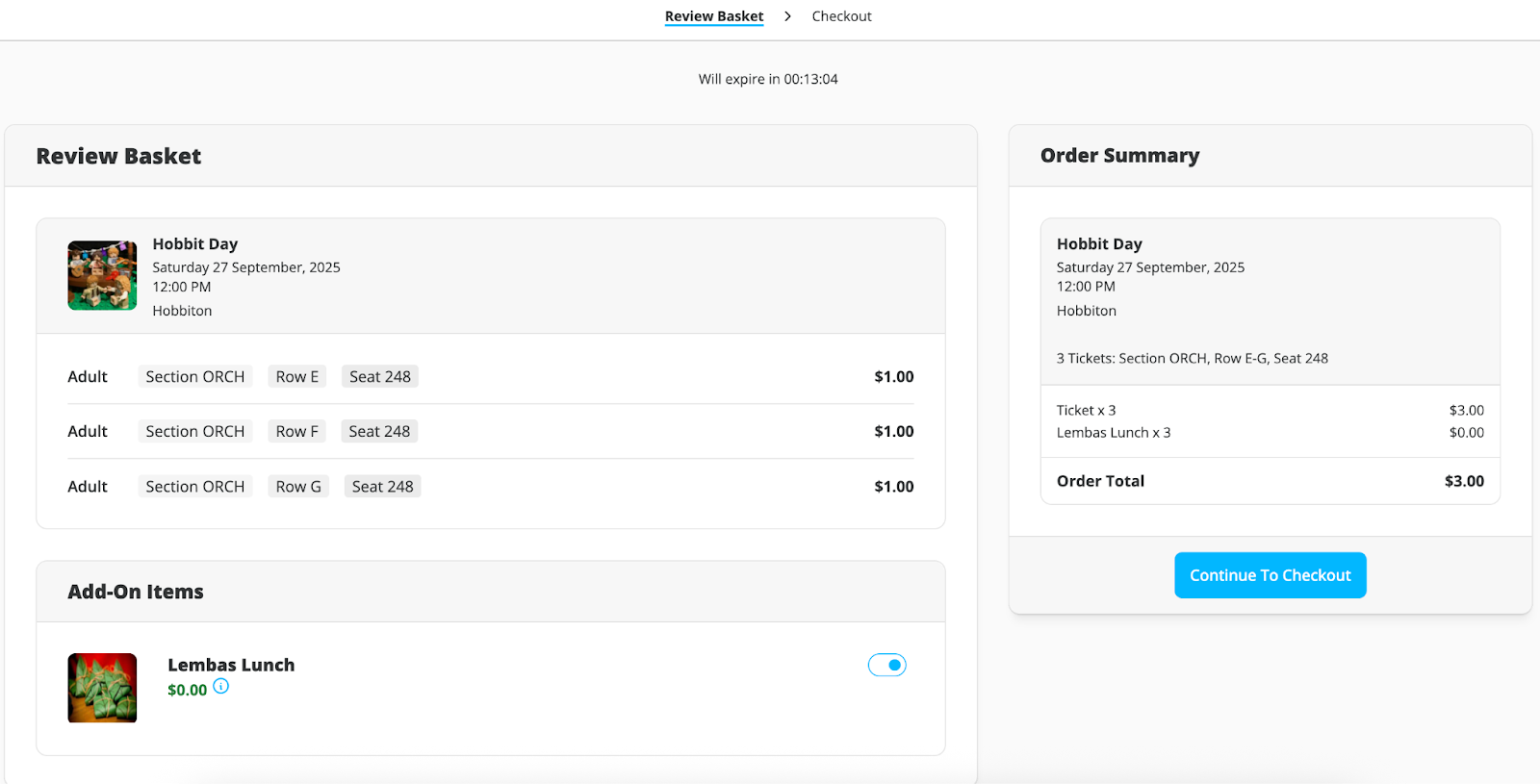Click the Hobbit Day title in Order Summary

[1099, 244]
